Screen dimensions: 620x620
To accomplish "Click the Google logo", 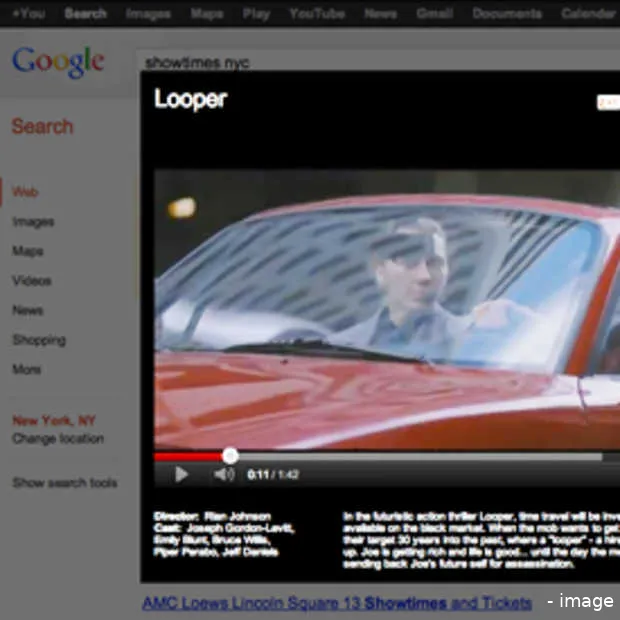I will pyautogui.click(x=58, y=62).
